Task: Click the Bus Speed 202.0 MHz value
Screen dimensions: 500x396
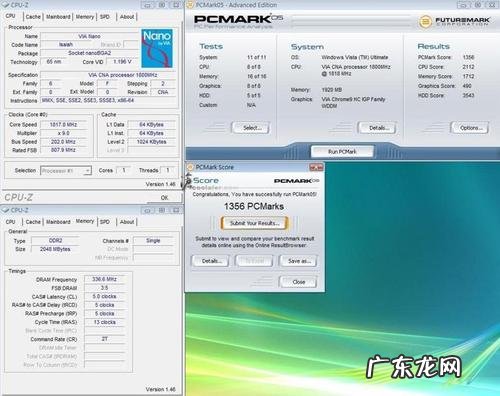Action: click(x=63, y=142)
